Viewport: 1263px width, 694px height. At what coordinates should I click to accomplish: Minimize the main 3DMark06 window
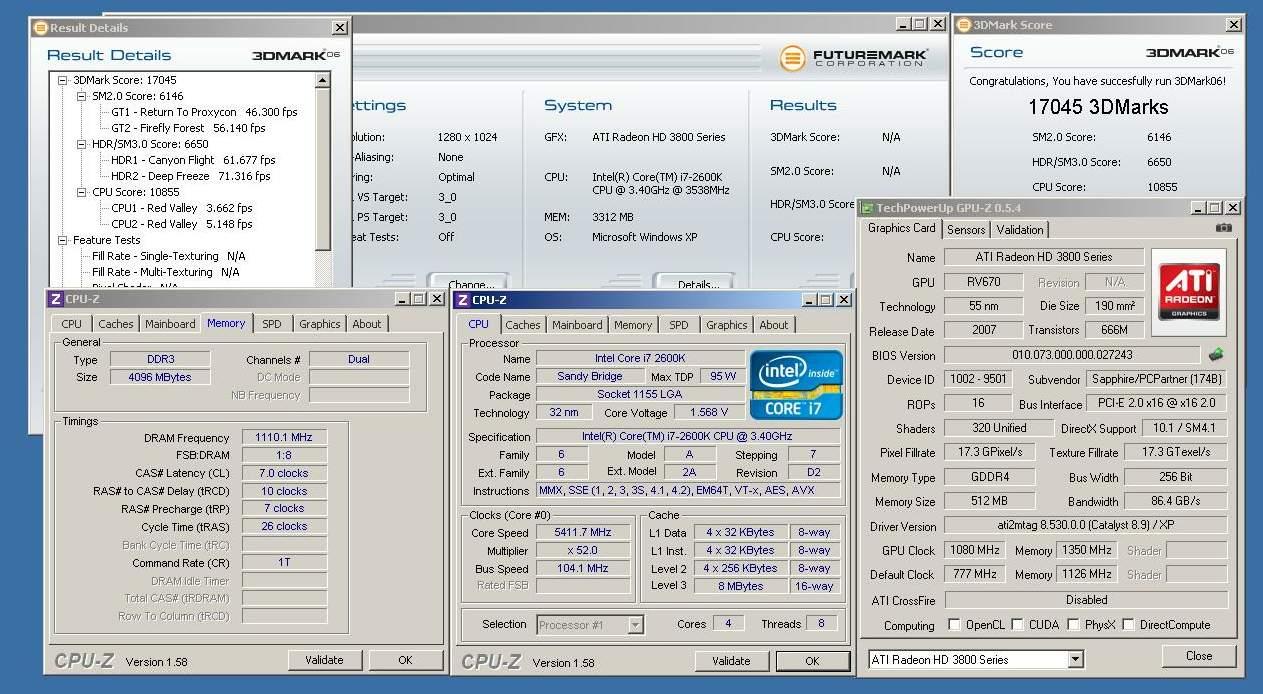(x=903, y=24)
